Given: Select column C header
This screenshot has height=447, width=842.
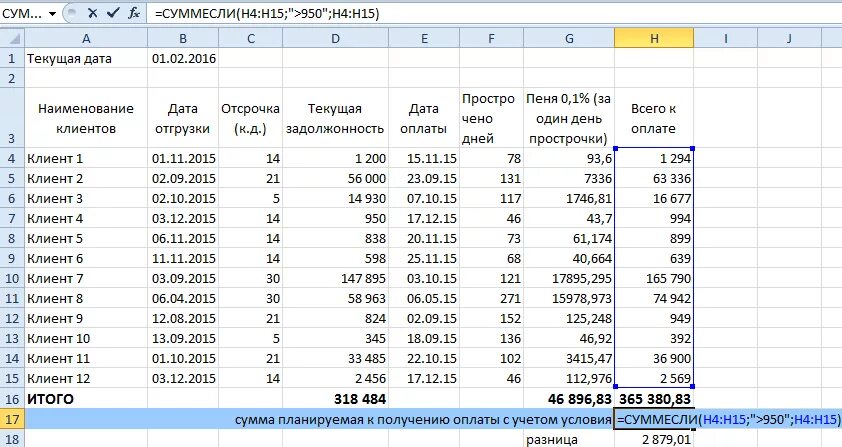Looking at the screenshot, I should (x=251, y=39).
